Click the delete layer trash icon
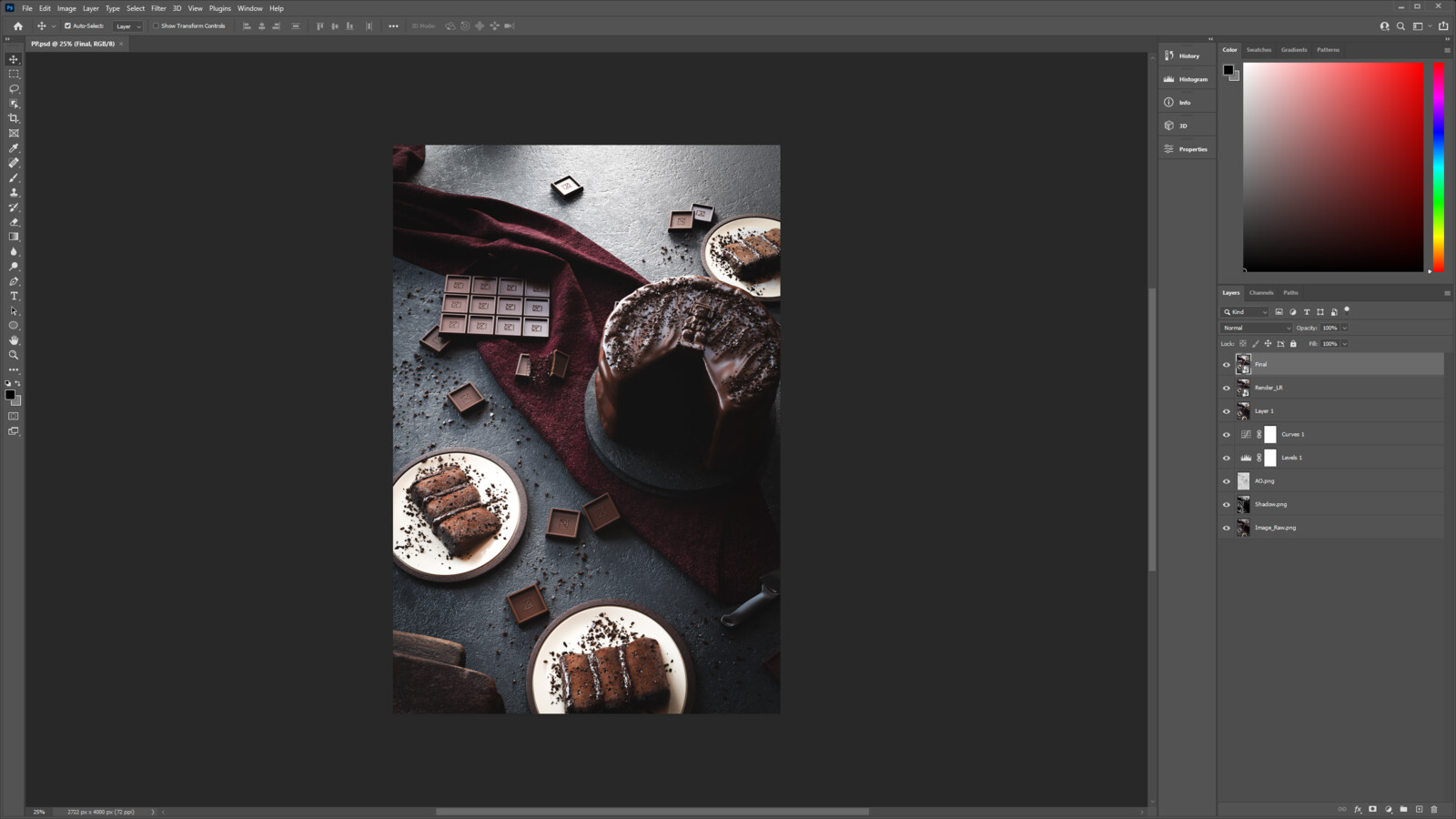1456x819 pixels. 1434,809
